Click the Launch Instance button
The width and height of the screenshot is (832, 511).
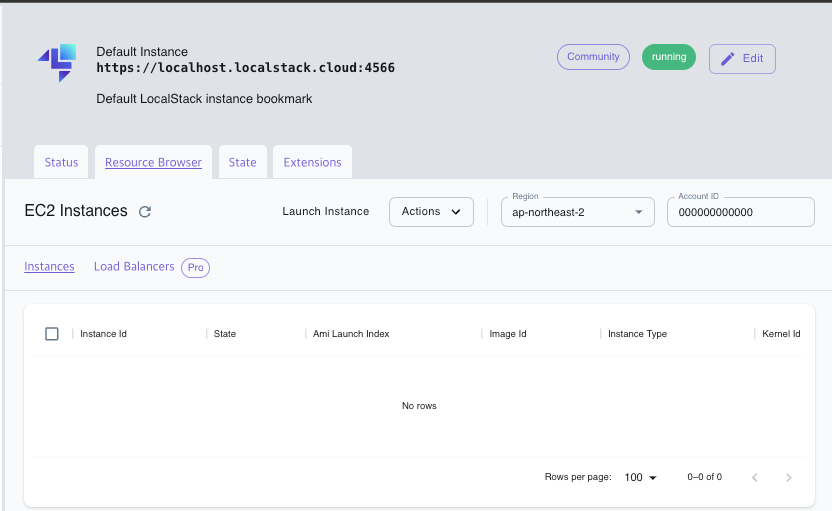coord(326,211)
